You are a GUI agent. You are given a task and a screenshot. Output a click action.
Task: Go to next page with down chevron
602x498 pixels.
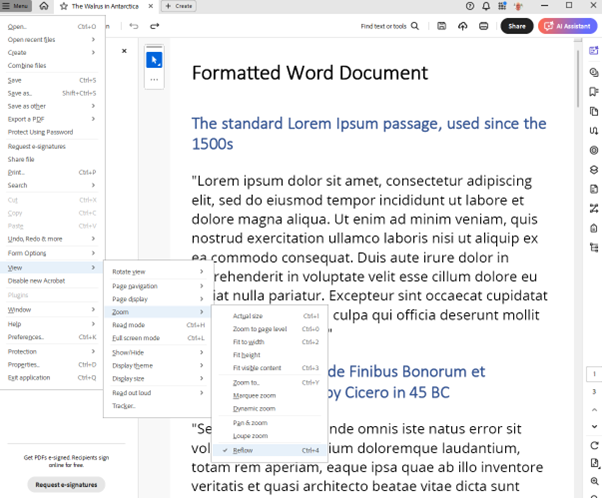[x=594, y=426]
